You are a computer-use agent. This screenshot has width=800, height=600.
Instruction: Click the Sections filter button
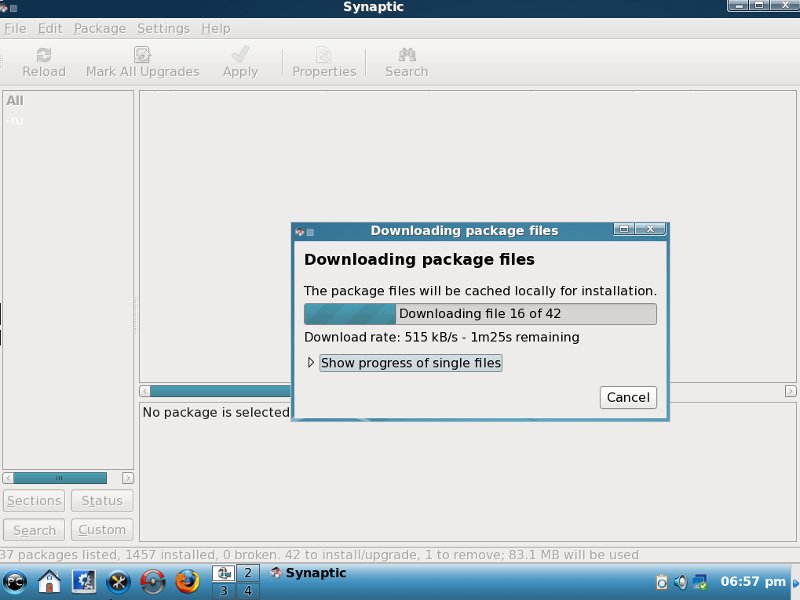(x=34, y=501)
